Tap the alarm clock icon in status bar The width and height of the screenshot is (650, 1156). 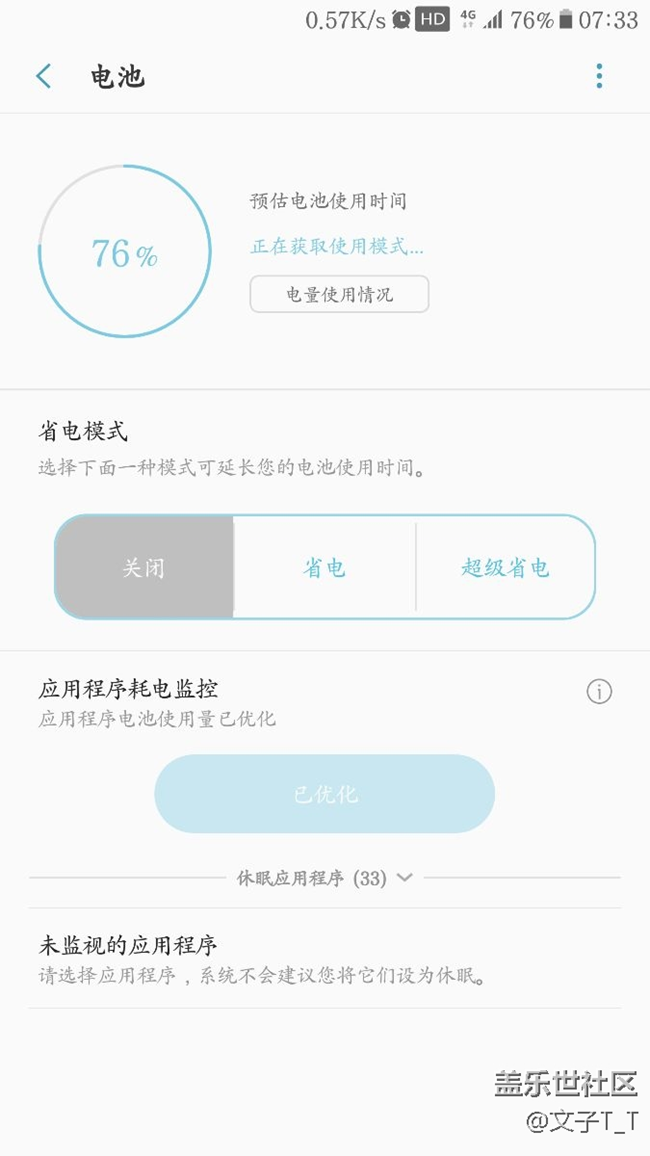pyautogui.click(x=404, y=18)
